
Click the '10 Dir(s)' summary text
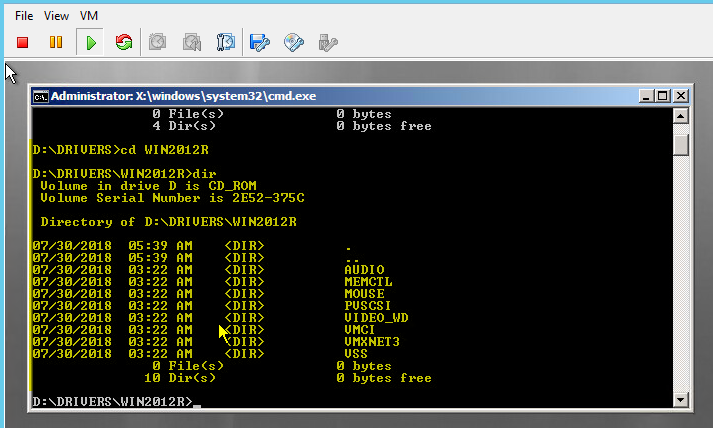[x=180, y=378]
